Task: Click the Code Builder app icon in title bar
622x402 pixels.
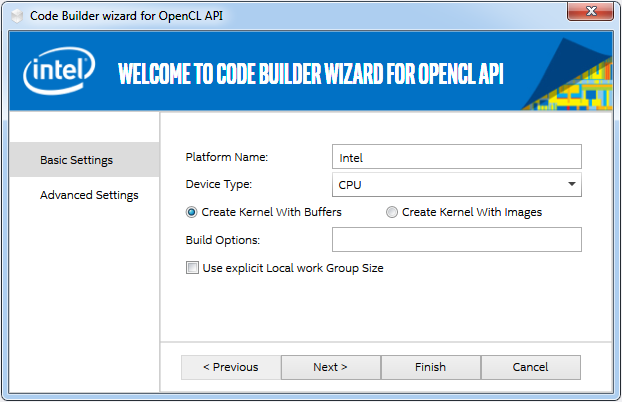Action: (x=15, y=16)
